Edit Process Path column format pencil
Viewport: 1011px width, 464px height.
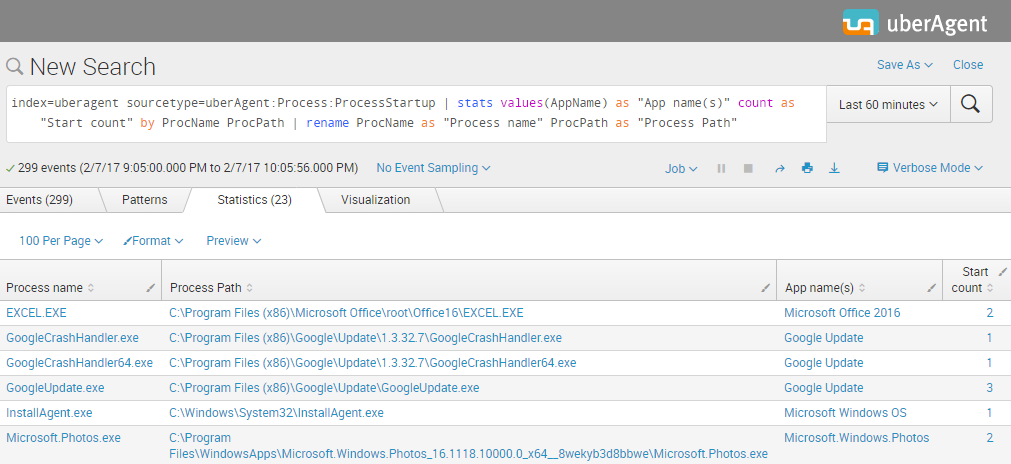pyautogui.click(x=766, y=288)
